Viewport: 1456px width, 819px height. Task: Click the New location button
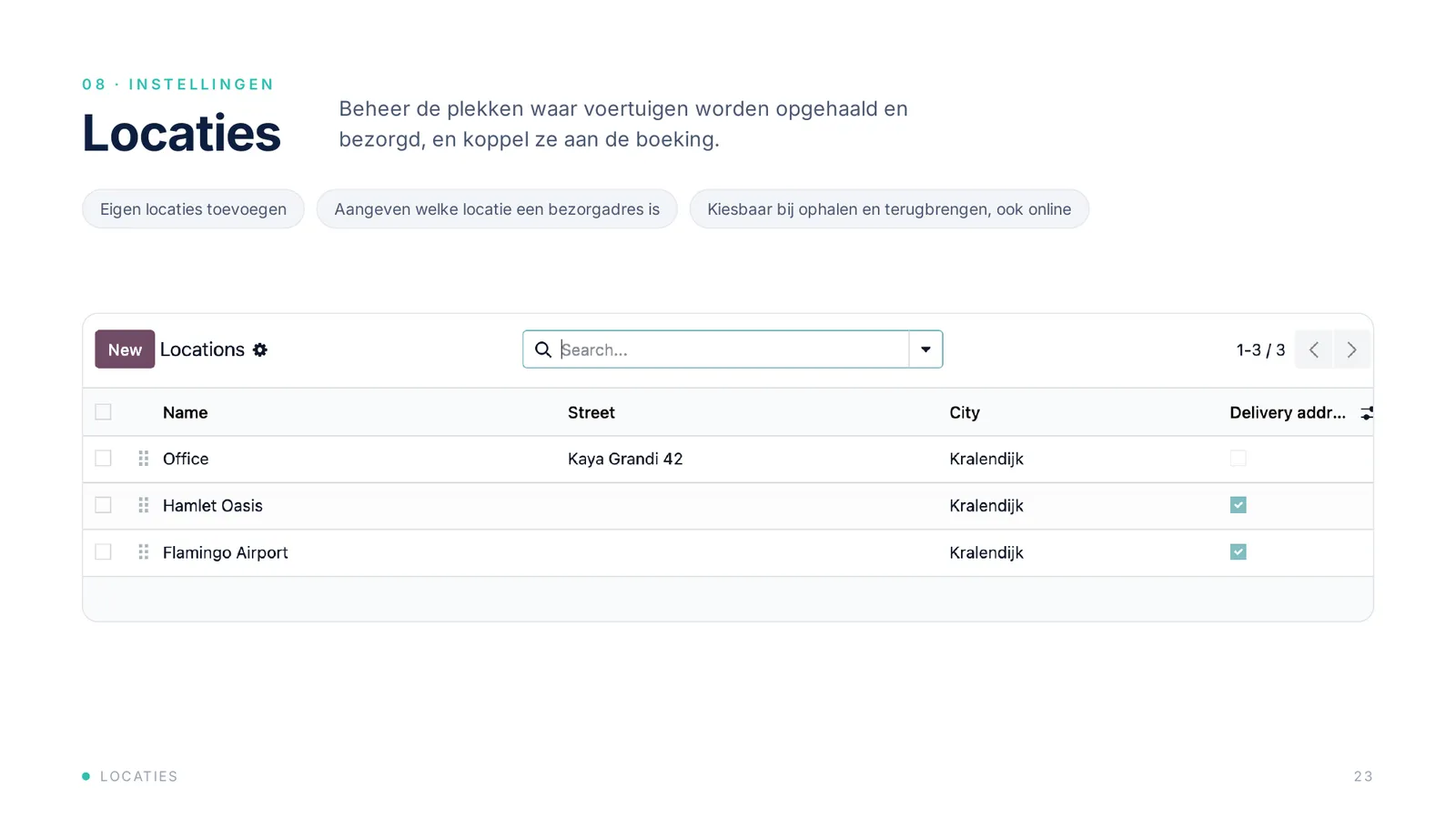pyautogui.click(x=125, y=349)
